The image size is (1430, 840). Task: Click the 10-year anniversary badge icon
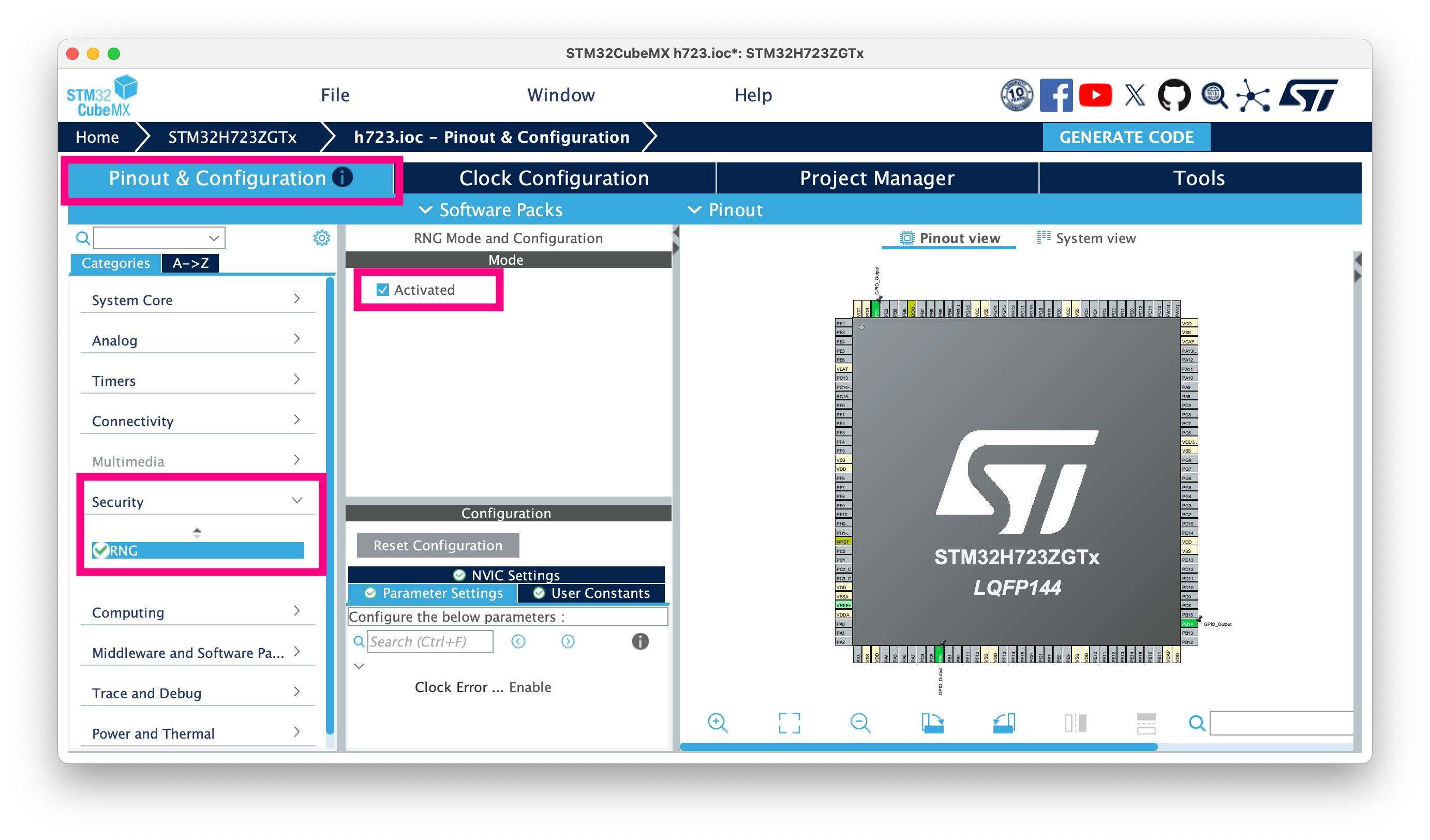1016,95
